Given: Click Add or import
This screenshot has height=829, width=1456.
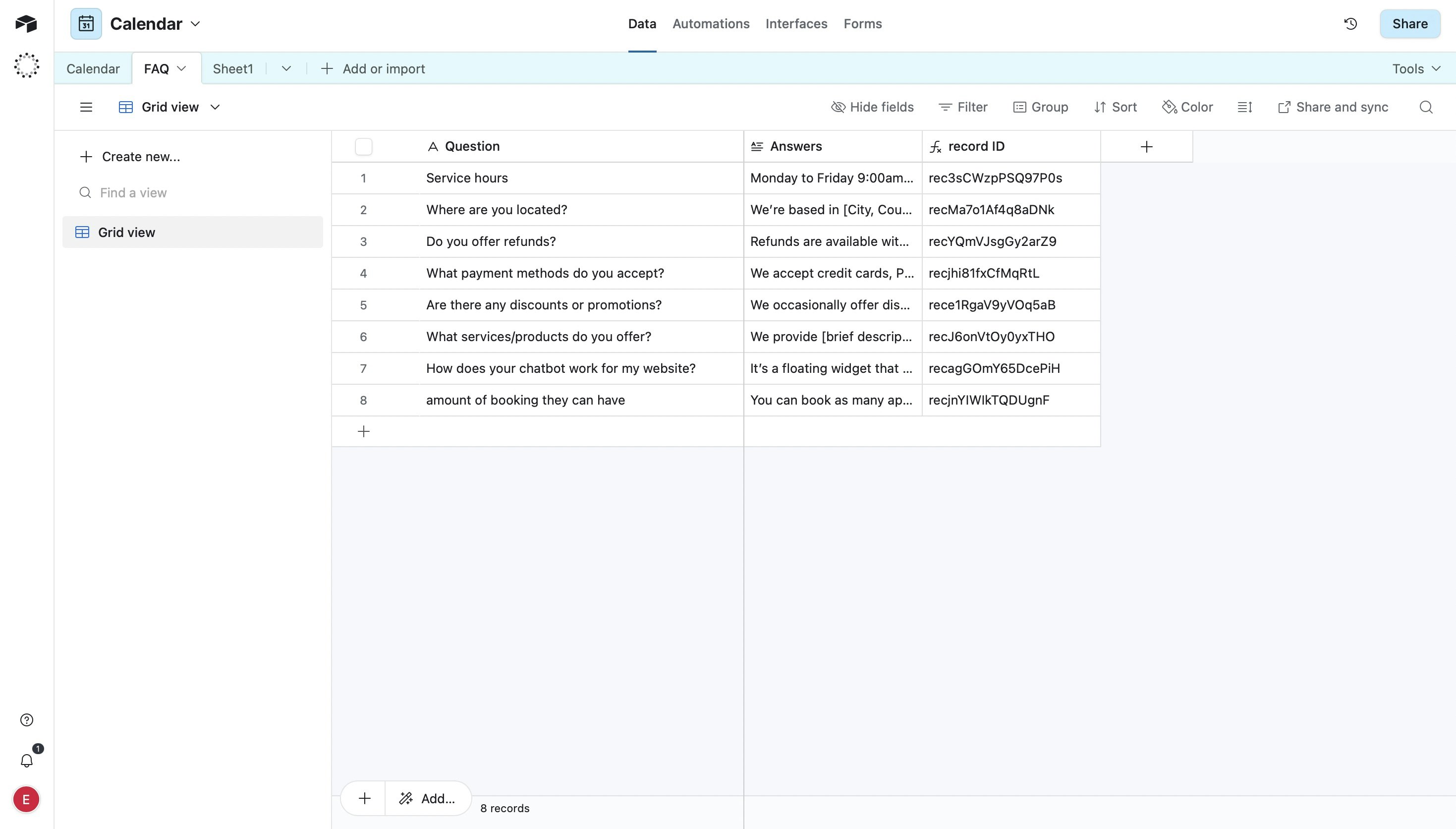Looking at the screenshot, I should click(373, 69).
